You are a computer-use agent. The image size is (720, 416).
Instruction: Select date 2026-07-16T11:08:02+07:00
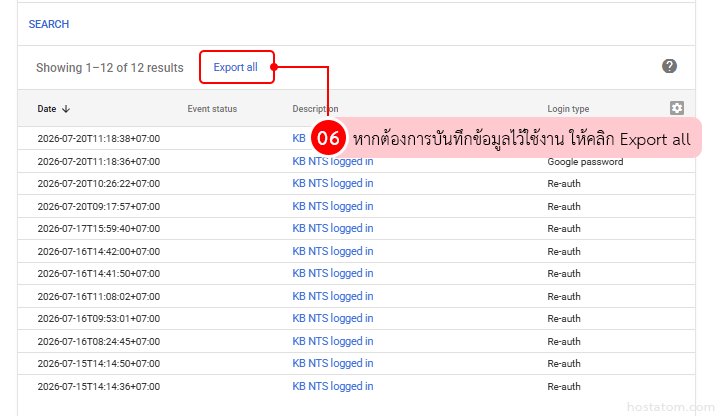[x=99, y=297]
